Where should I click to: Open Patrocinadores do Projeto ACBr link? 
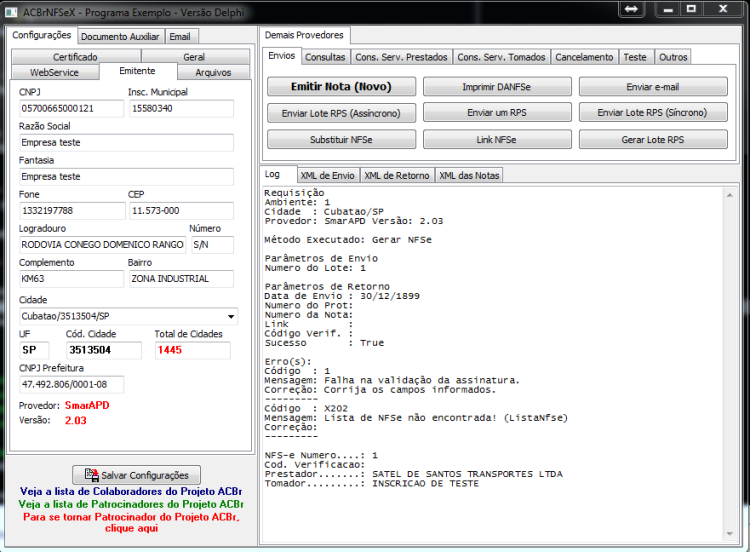(131, 504)
